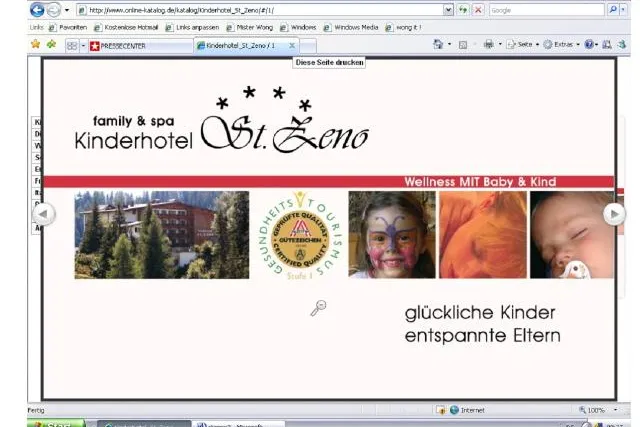Click the security shield icon in status bar
The height and width of the screenshot is (427, 640).
[x=441, y=410]
